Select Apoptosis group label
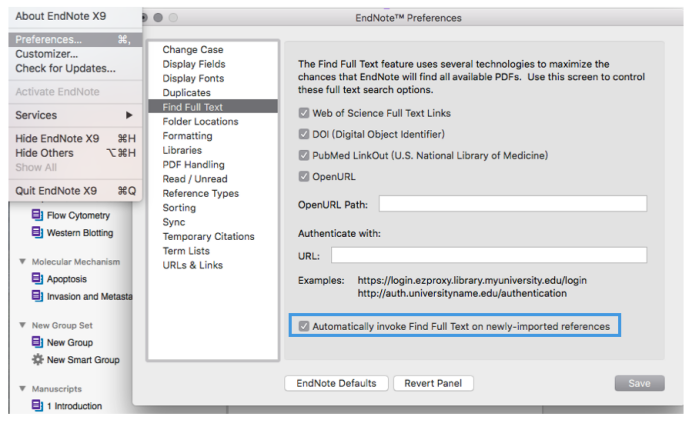This screenshot has width=692, height=421. 67,279
